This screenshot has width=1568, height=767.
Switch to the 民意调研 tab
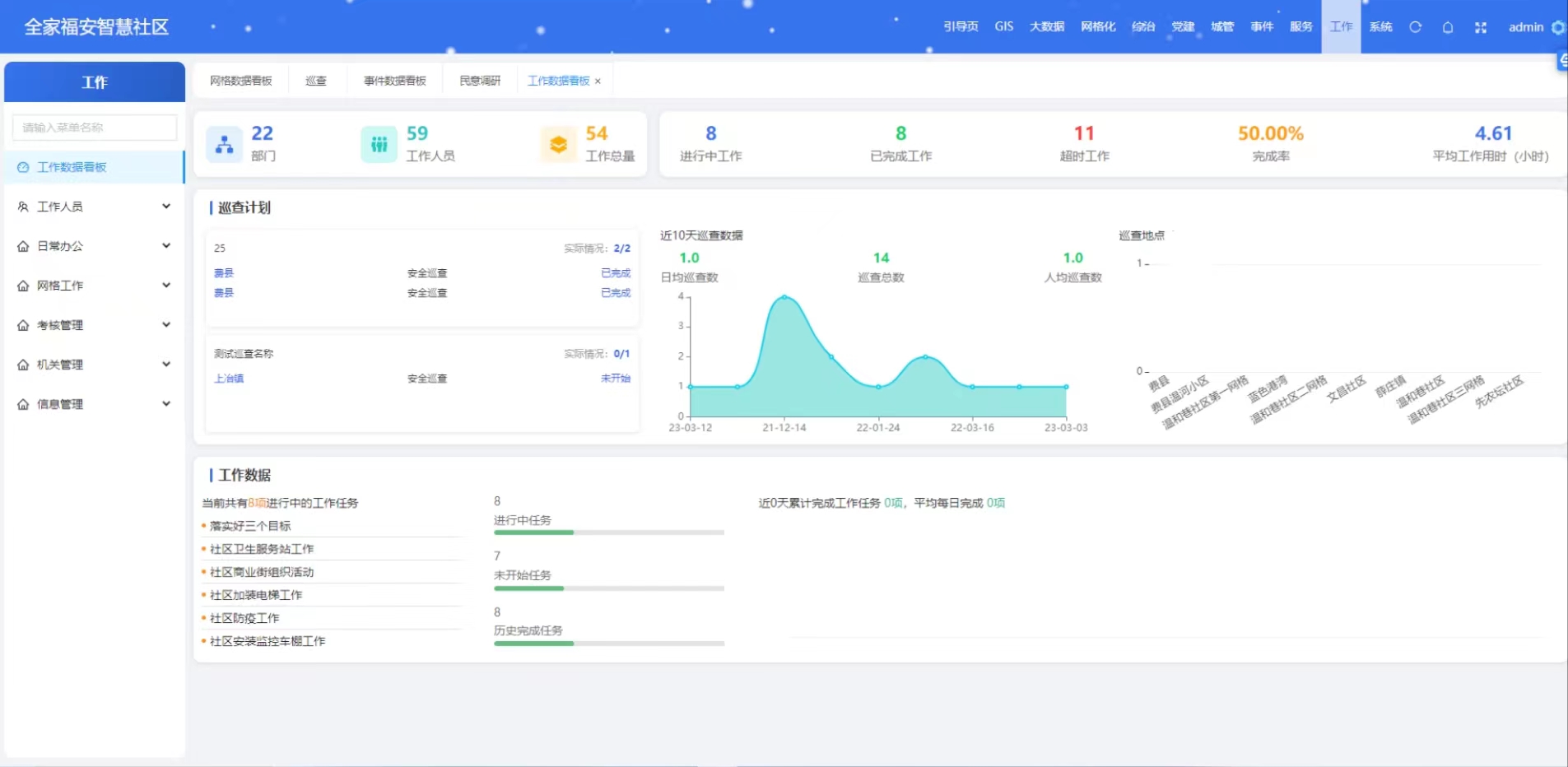(x=480, y=81)
